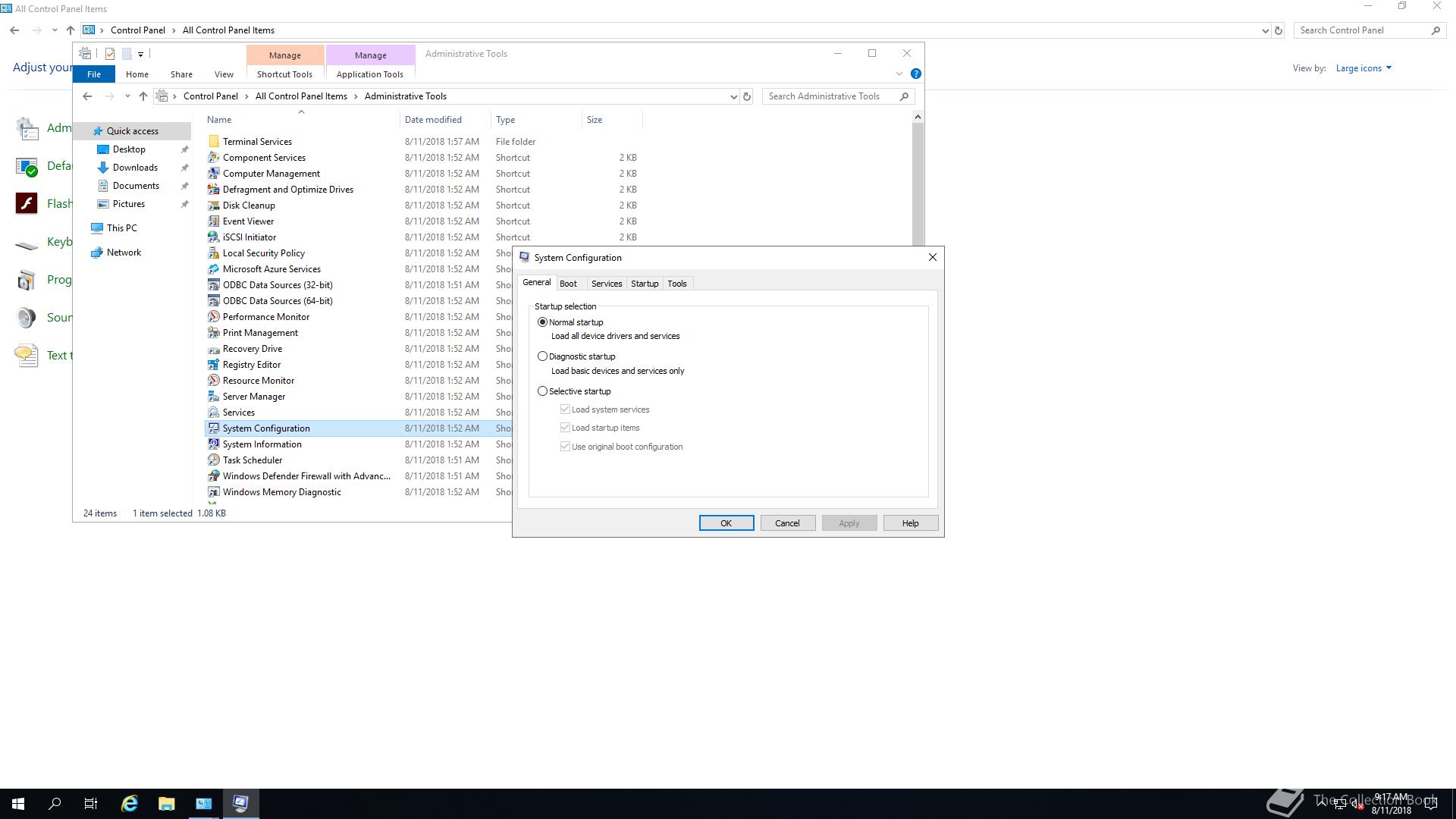Image resolution: width=1456 pixels, height=819 pixels.
Task: Toggle Use original boot configuration checkbox
Action: 565,447
